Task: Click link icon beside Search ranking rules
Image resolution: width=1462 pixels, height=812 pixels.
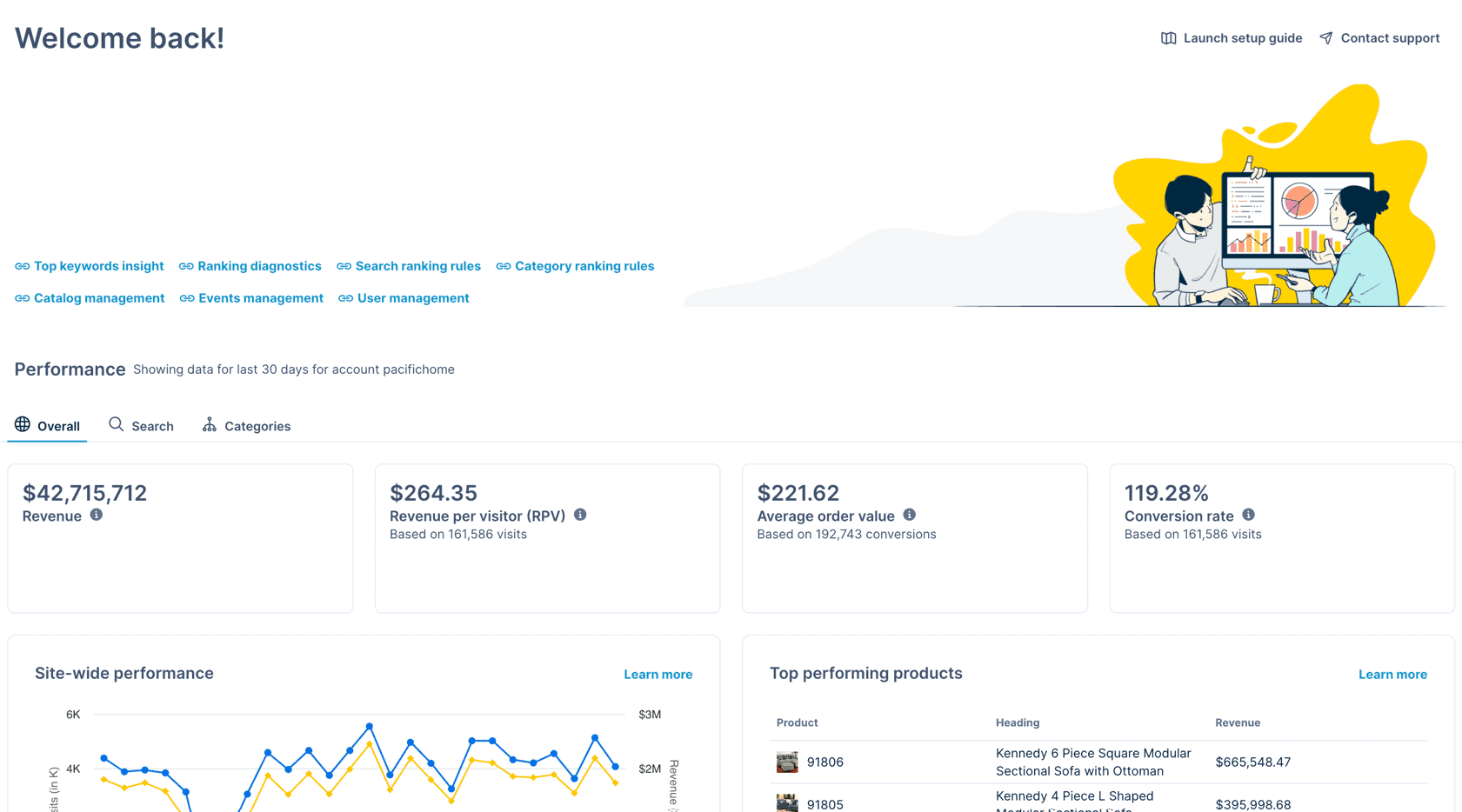Action: [344, 266]
